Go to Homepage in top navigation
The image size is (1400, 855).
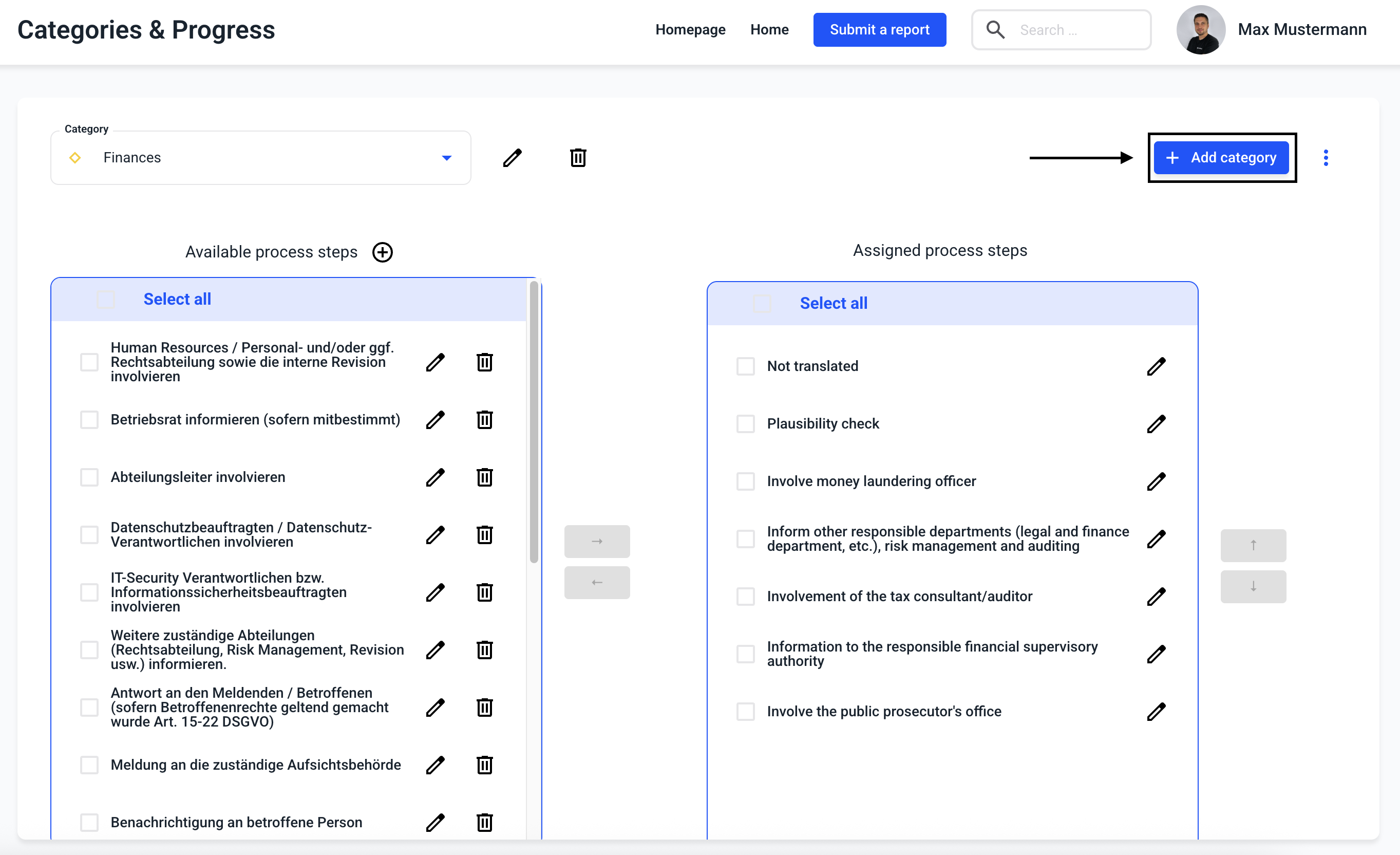coord(690,30)
